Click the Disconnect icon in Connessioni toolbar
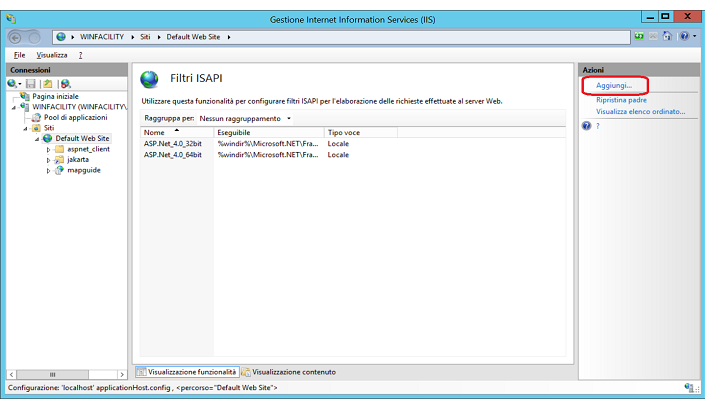 66,84
